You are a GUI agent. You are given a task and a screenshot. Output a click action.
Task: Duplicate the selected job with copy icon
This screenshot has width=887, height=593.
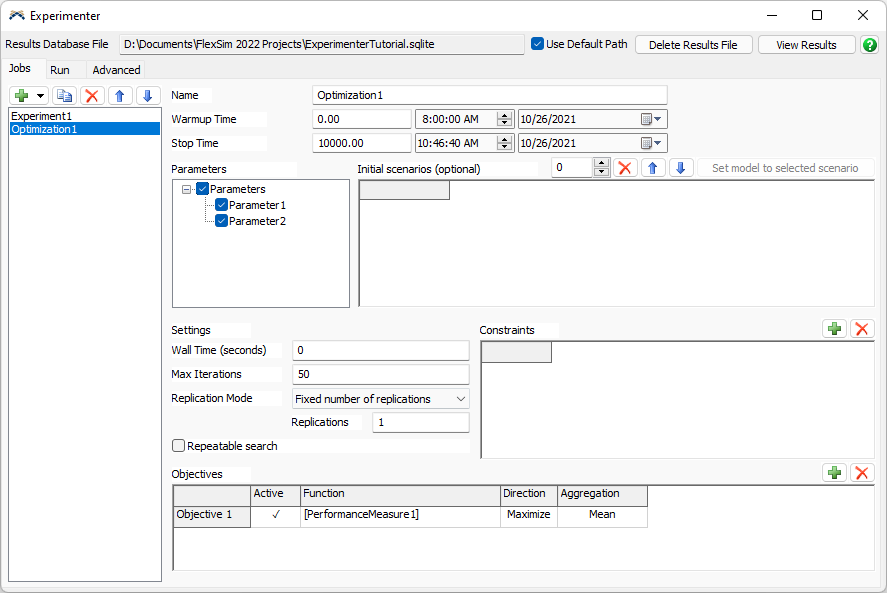65,96
